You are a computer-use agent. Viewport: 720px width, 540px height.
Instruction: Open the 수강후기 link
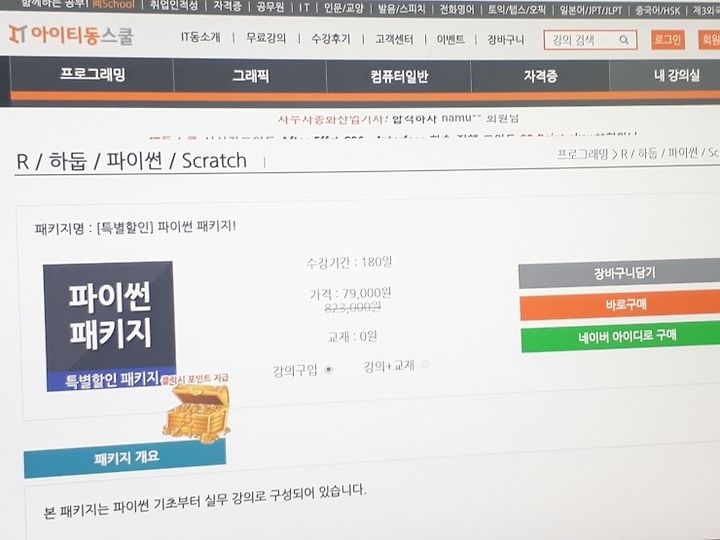pos(331,39)
